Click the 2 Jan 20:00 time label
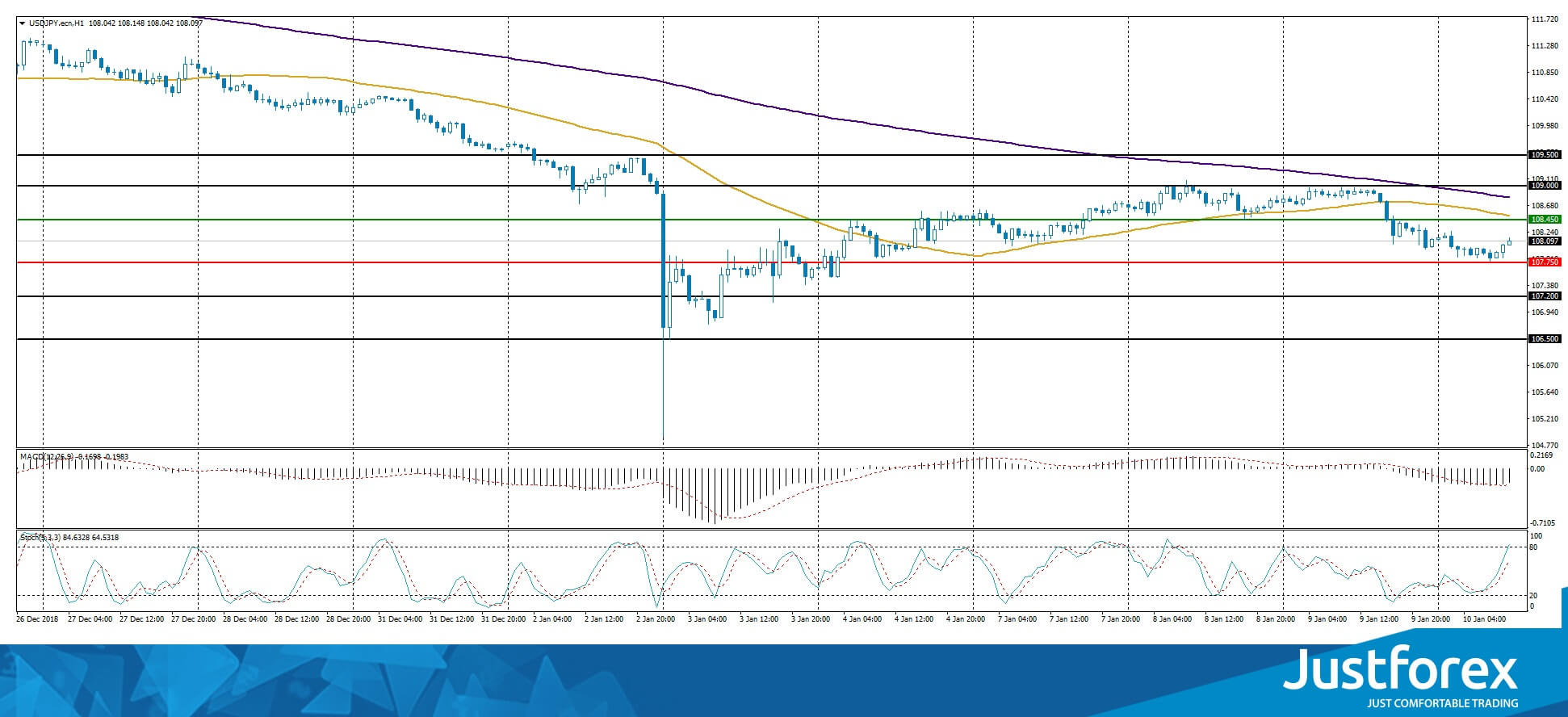The height and width of the screenshot is (717, 1568). pyautogui.click(x=654, y=619)
